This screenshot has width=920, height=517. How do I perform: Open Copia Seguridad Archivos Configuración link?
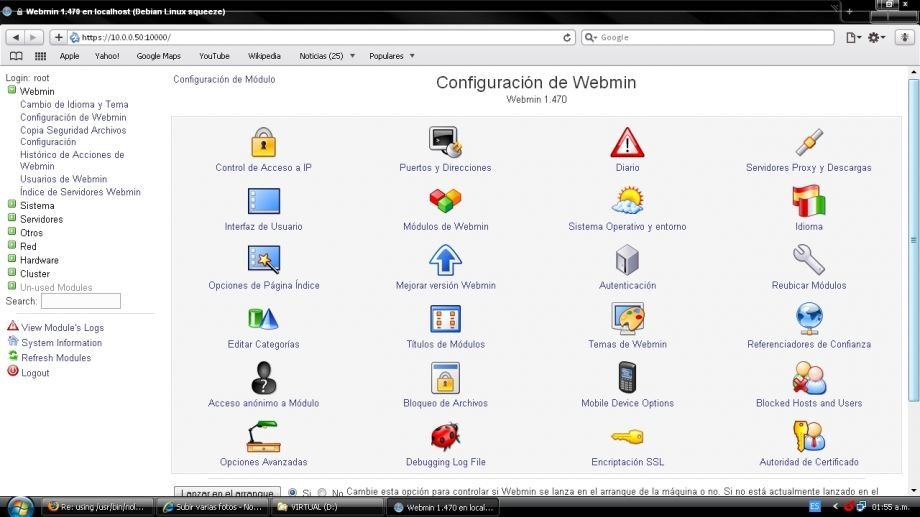[x=73, y=136]
